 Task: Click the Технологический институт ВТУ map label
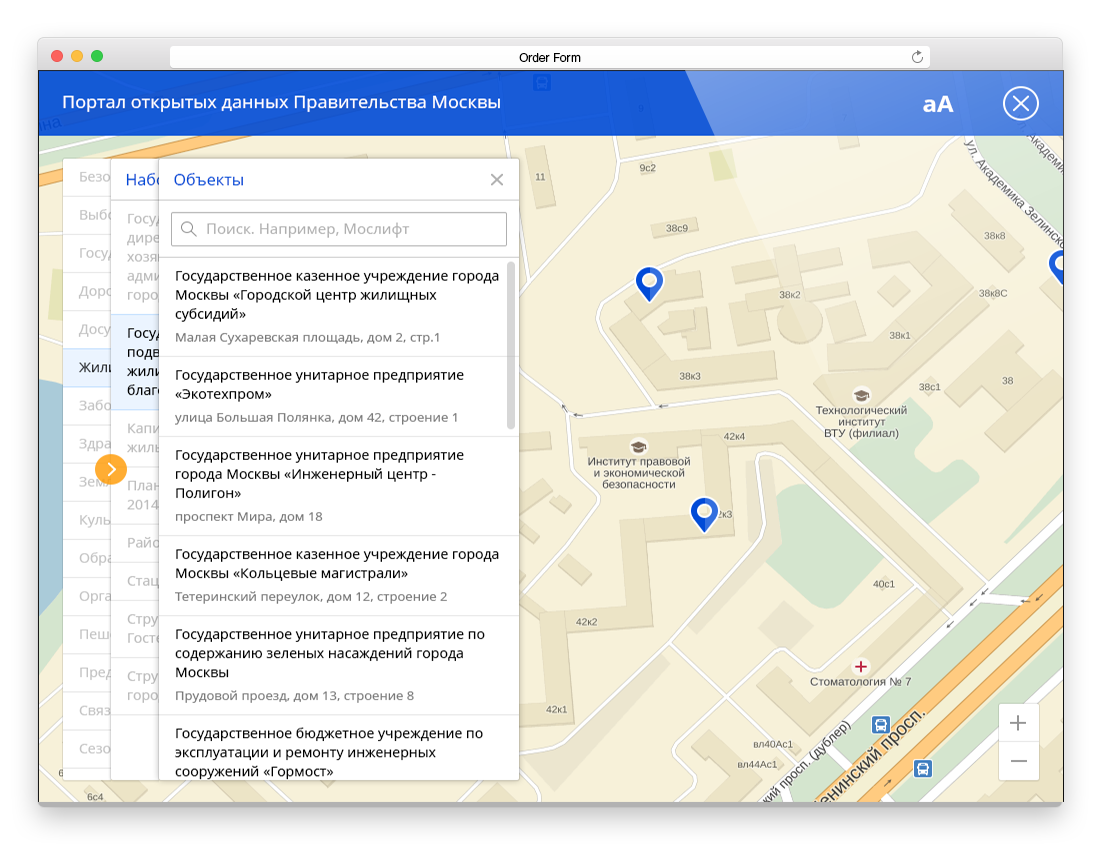pos(861,421)
